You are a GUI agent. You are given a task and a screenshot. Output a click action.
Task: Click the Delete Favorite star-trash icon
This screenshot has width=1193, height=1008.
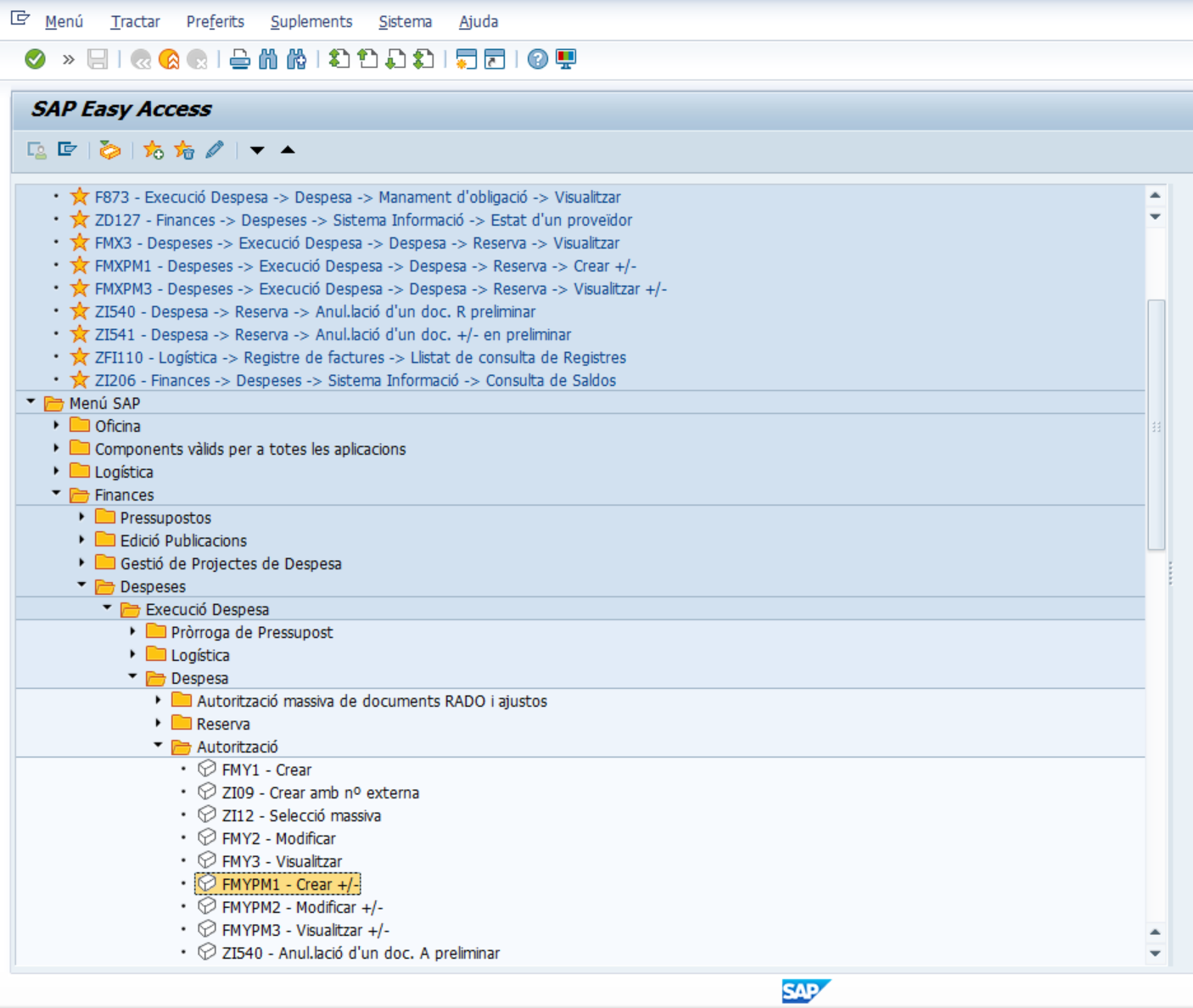click(x=184, y=150)
